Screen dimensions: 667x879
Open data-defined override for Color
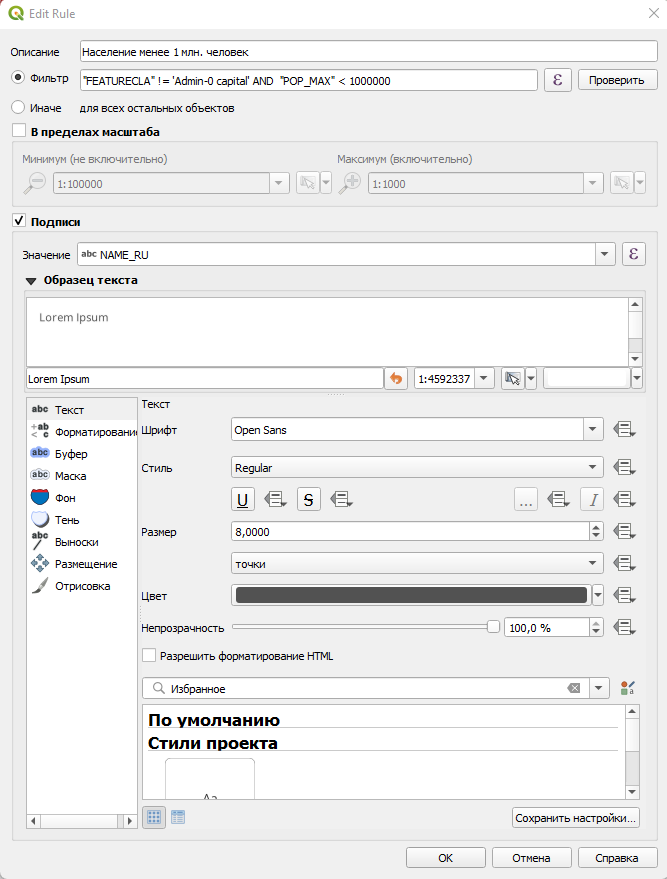pyautogui.click(x=624, y=595)
